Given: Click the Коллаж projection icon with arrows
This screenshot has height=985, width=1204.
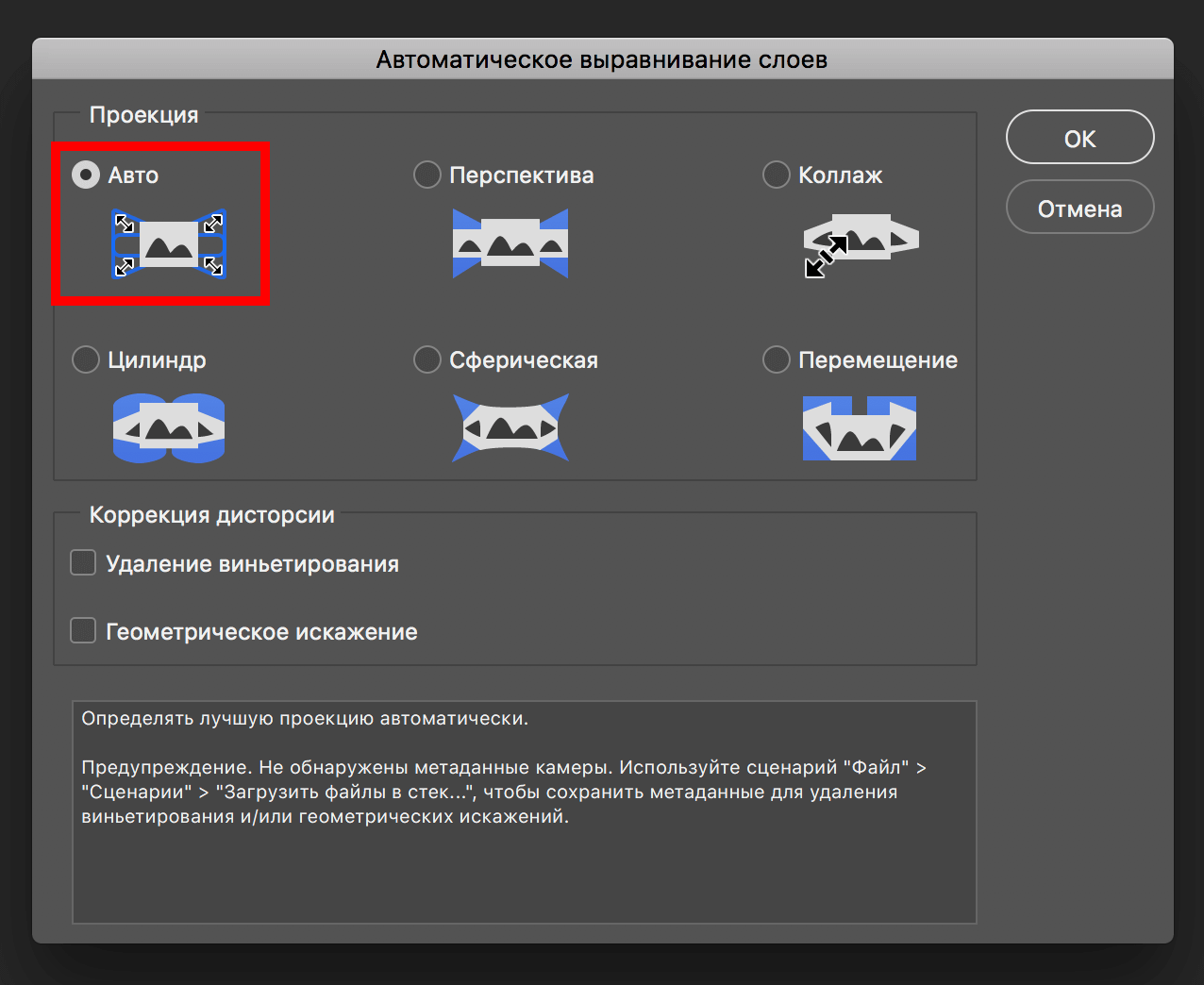Looking at the screenshot, I should point(860,243).
